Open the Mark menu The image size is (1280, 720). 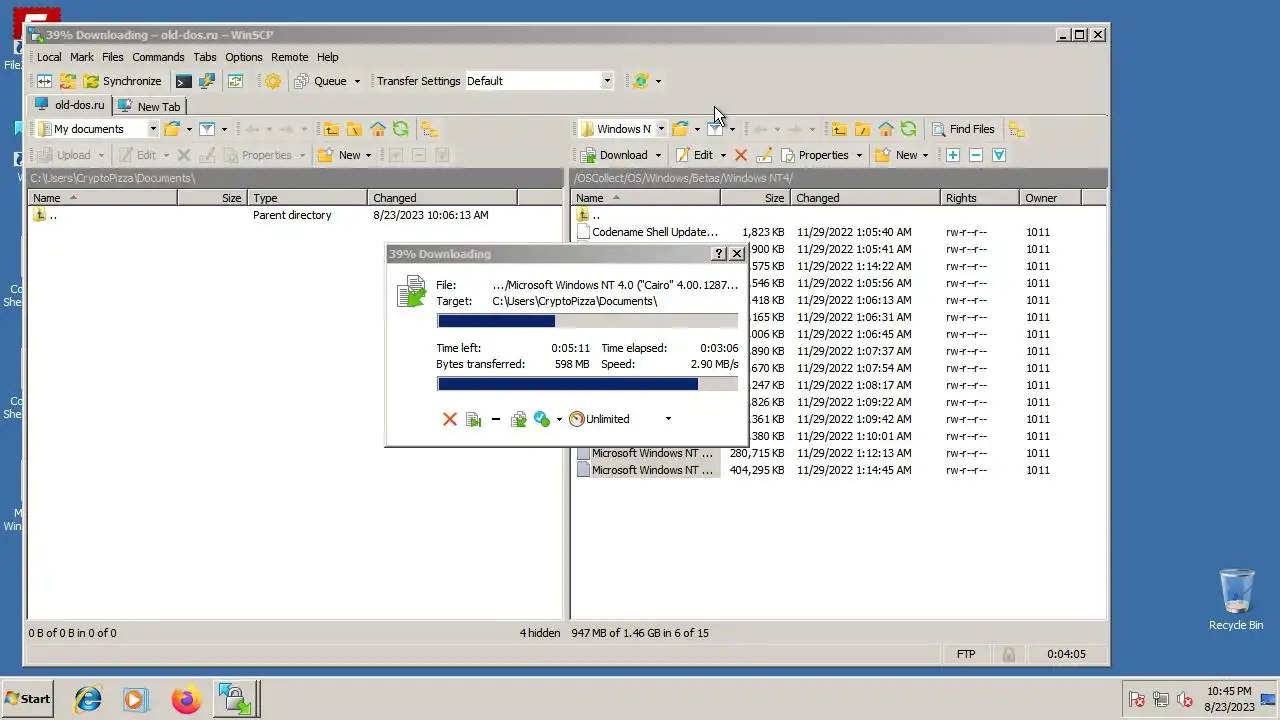pyautogui.click(x=82, y=57)
